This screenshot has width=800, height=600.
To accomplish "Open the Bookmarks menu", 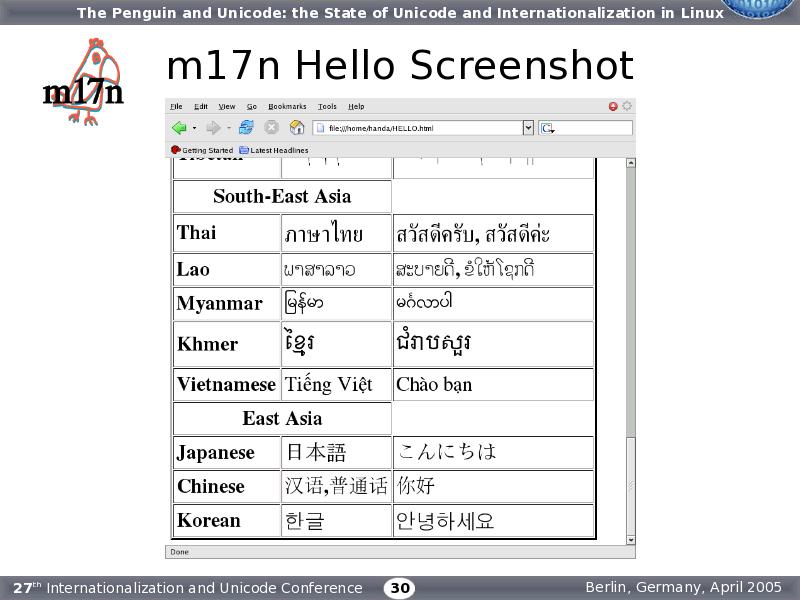I will (287, 106).
